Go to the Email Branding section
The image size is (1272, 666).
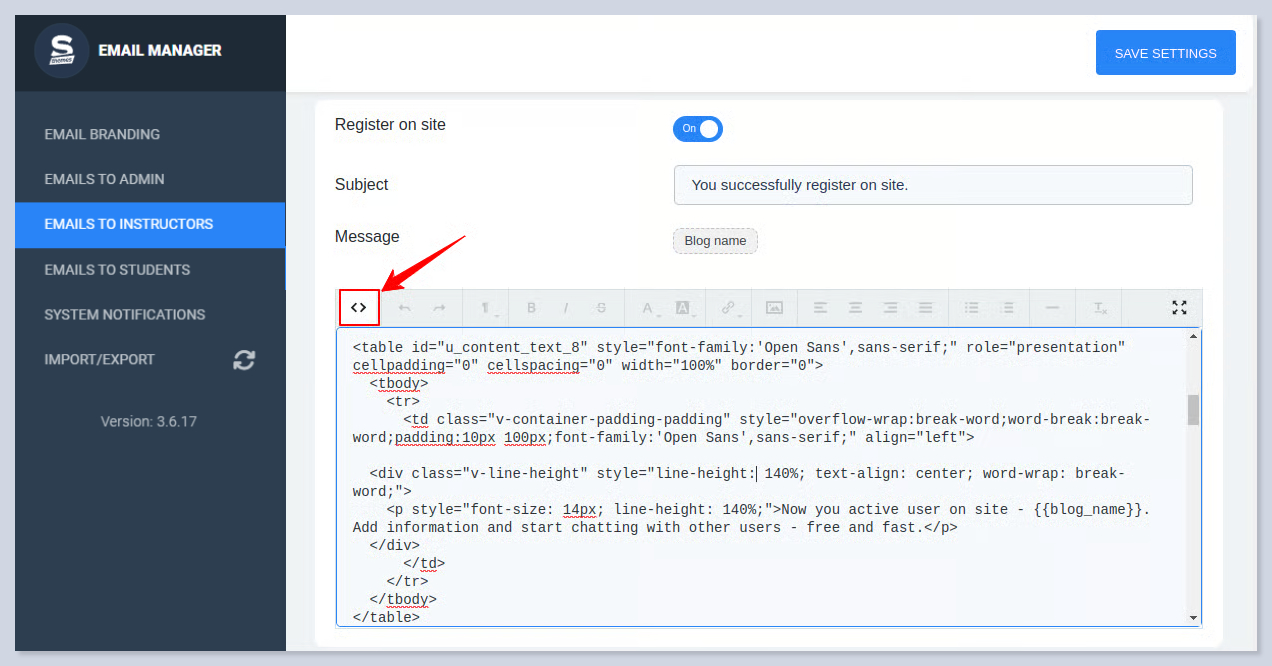[x=102, y=134]
